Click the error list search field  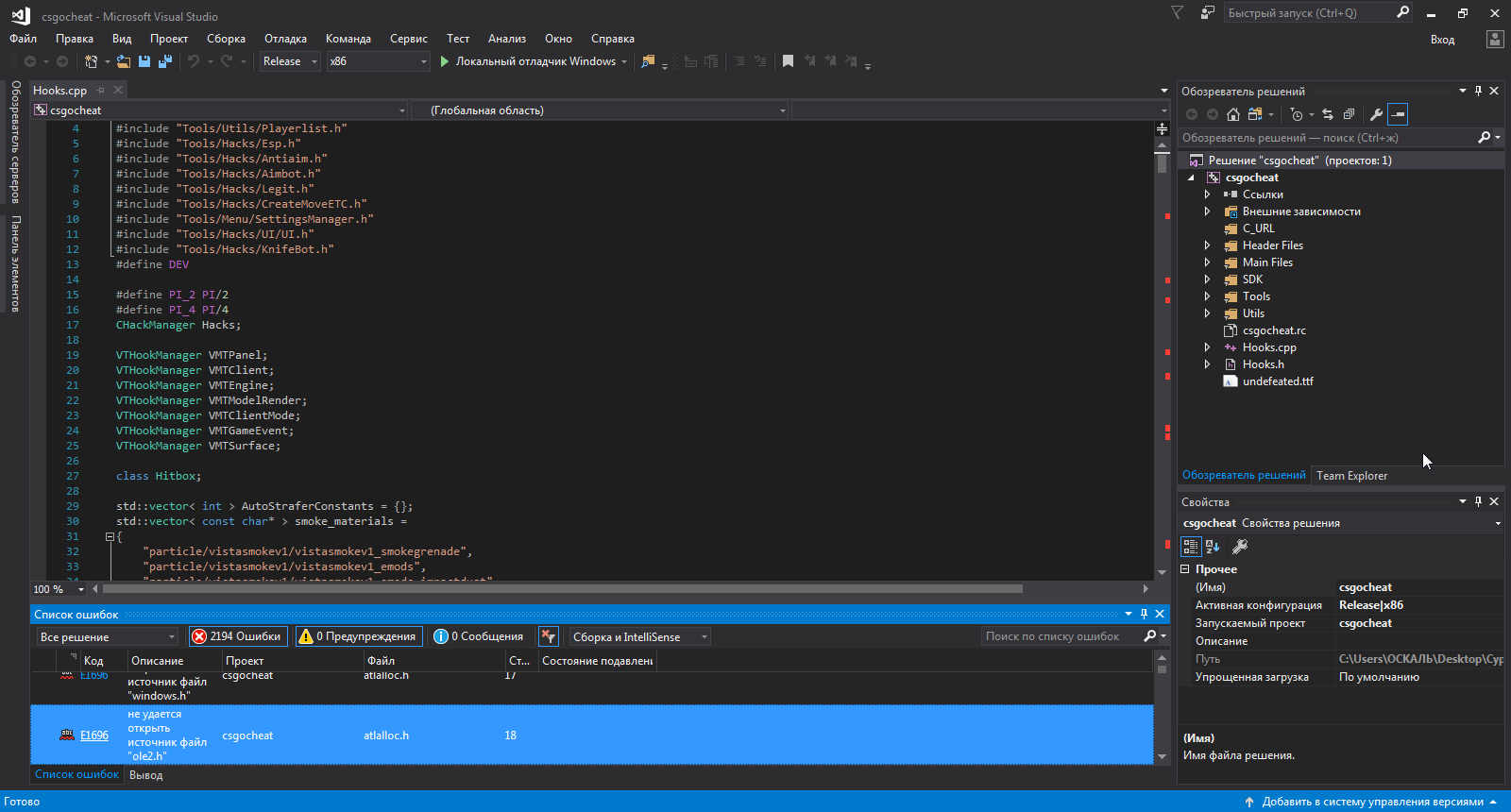(x=1061, y=637)
